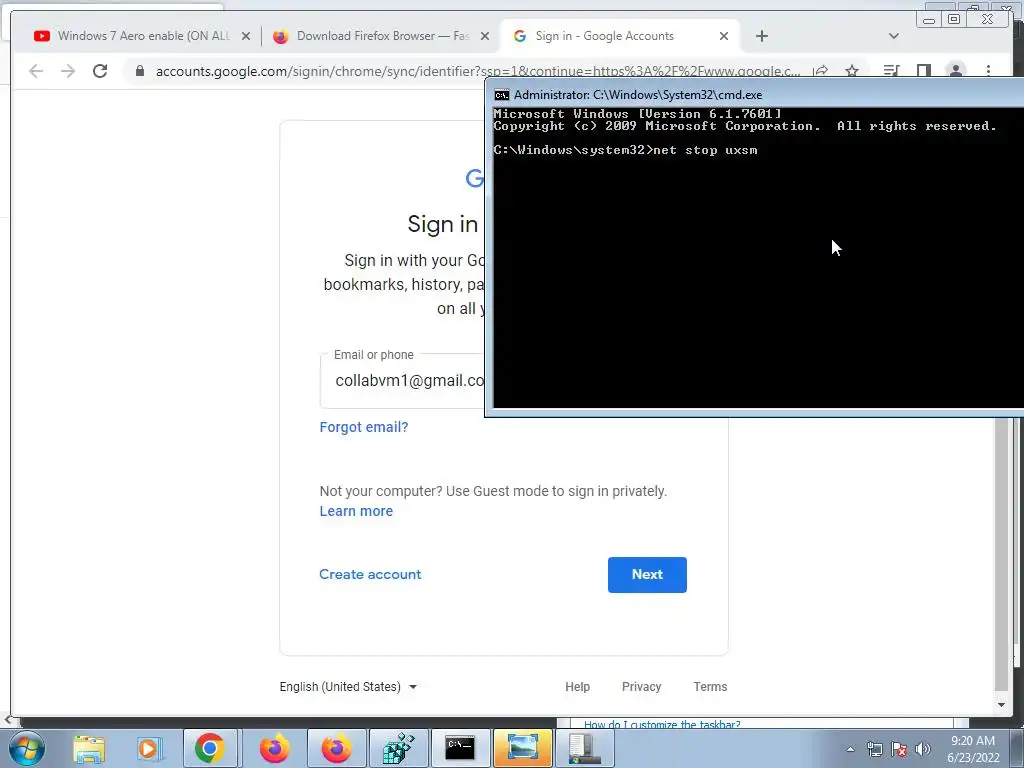
Task: Bookmark this page with star icon
Action: coord(852,71)
